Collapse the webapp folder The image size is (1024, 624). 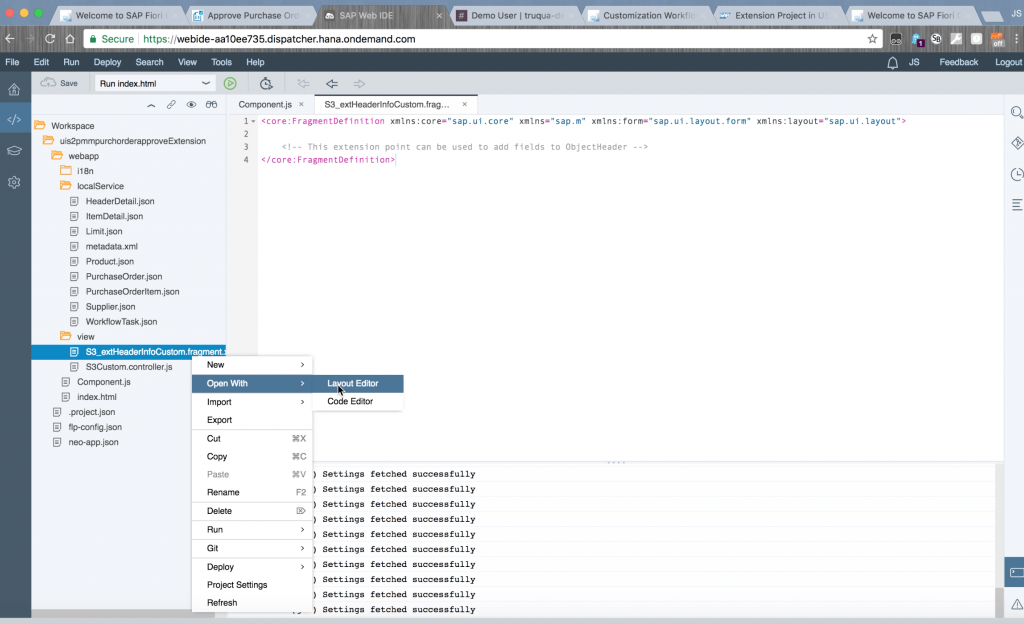coord(57,155)
